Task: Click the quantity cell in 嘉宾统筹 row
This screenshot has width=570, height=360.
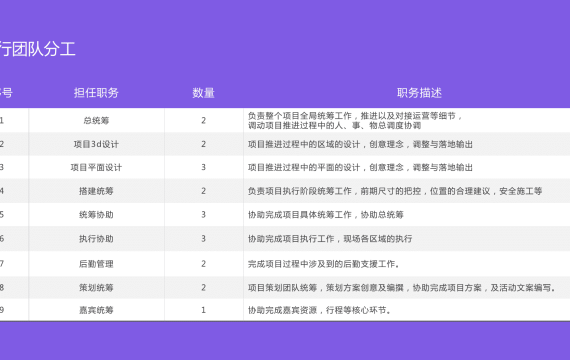Action: 204,310
